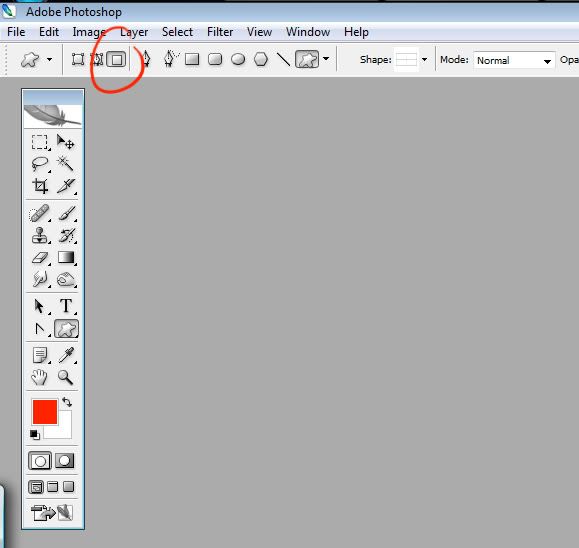
Task: Pick the Clone Stamp tool
Action: pos(40,235)
